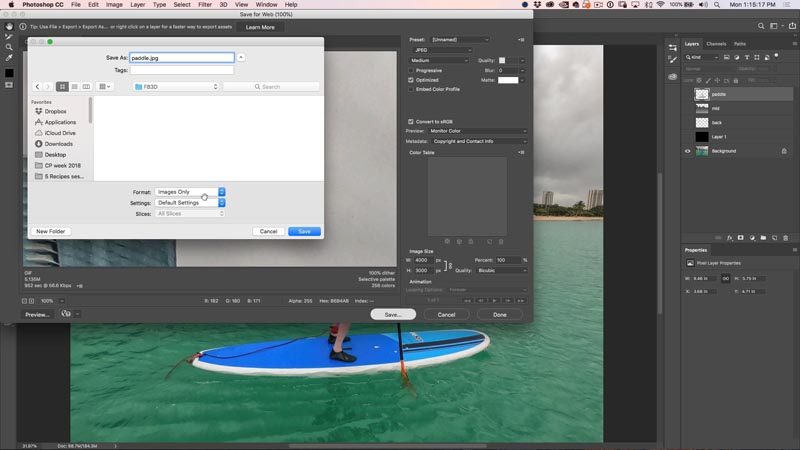The height and width of the screenshot is (450, 800).
Task: Click create new group folder icon
Action: coord(763,238)
